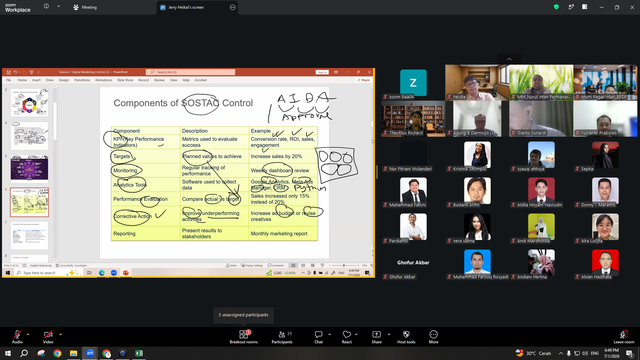
Task: Open Zoom from the Windows taskbar
Action: [x=90, y=353]
